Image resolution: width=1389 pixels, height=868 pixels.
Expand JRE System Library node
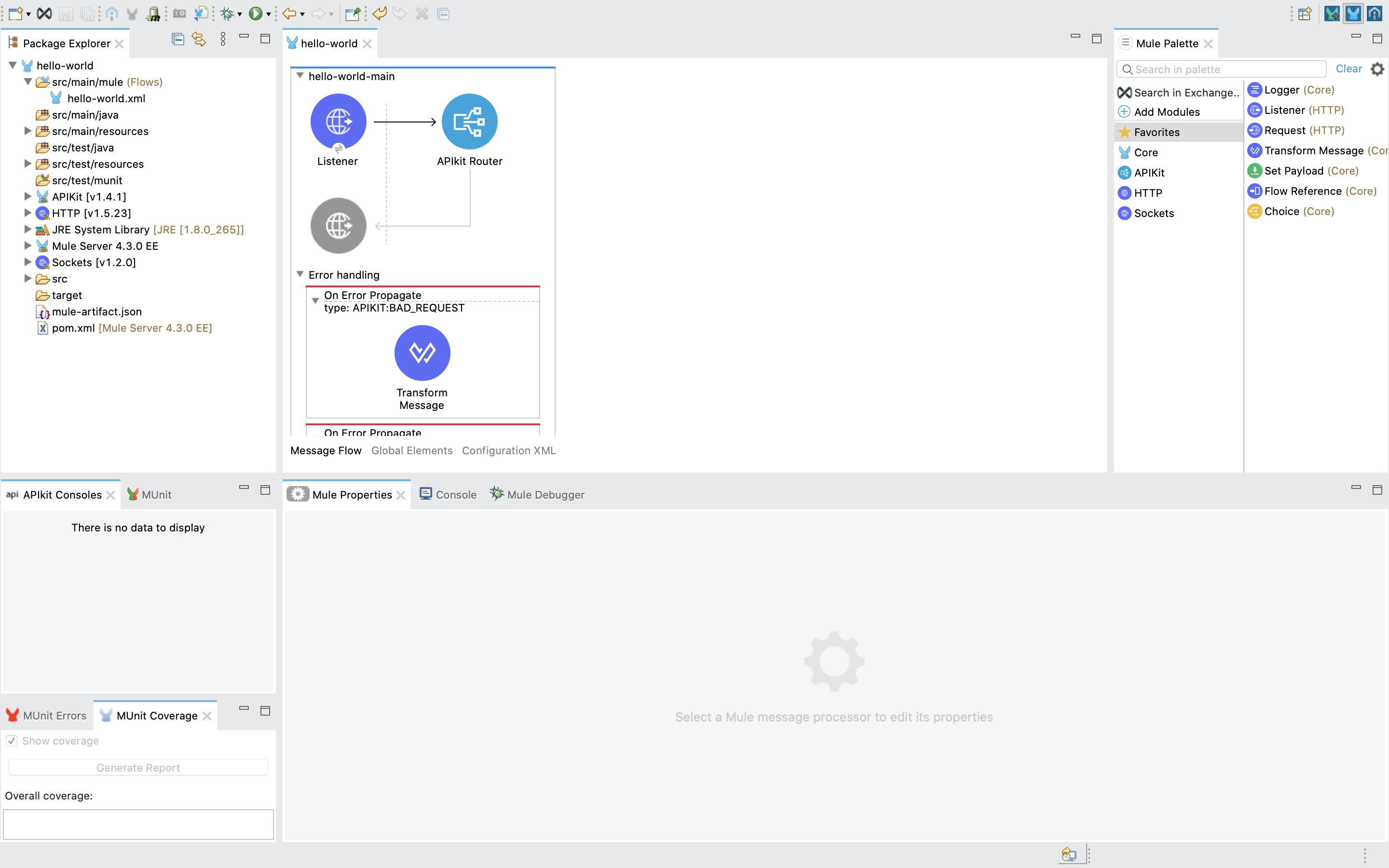click(x=27, y=229)
